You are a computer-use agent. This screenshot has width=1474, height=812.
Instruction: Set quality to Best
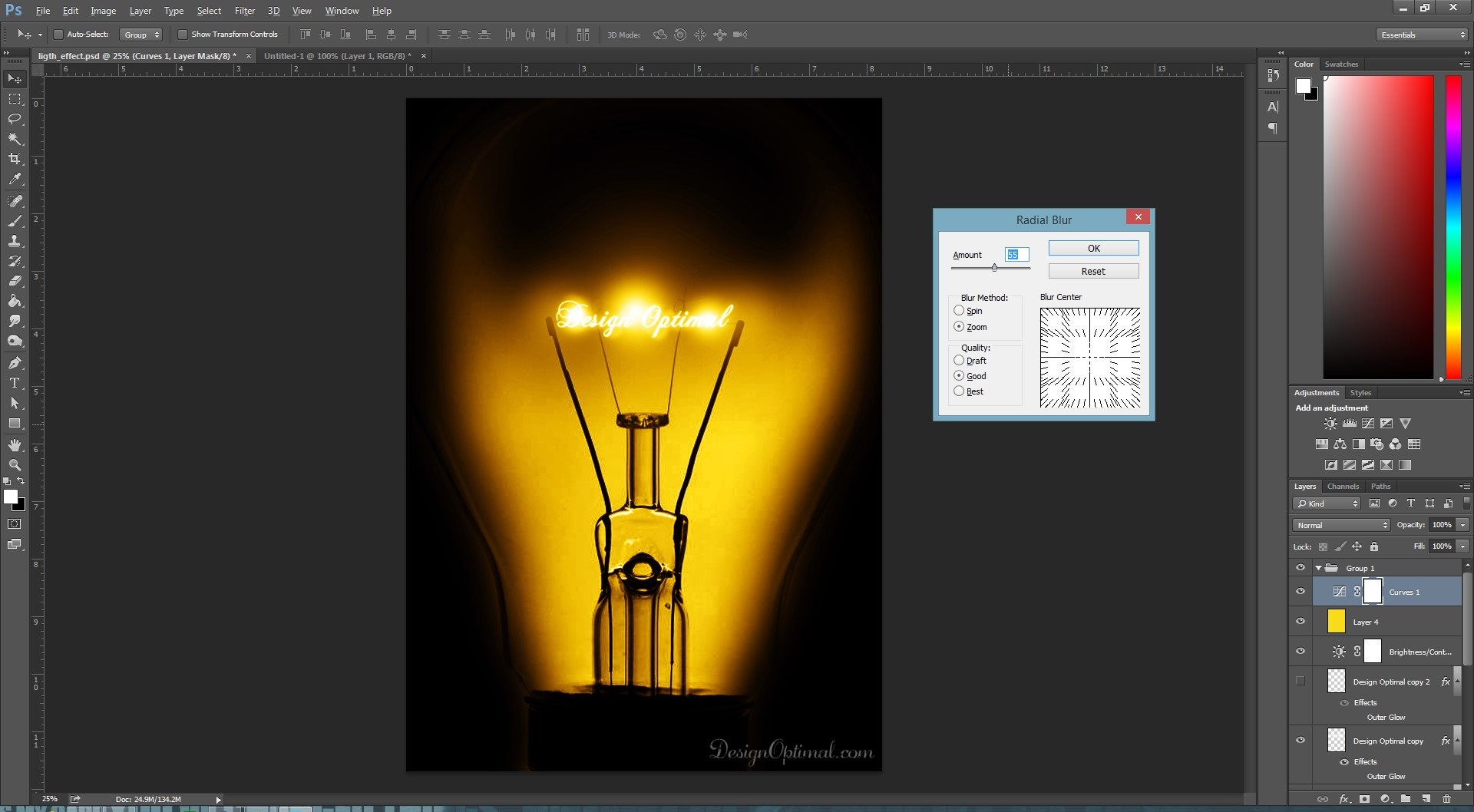click(x=959, y=391)
